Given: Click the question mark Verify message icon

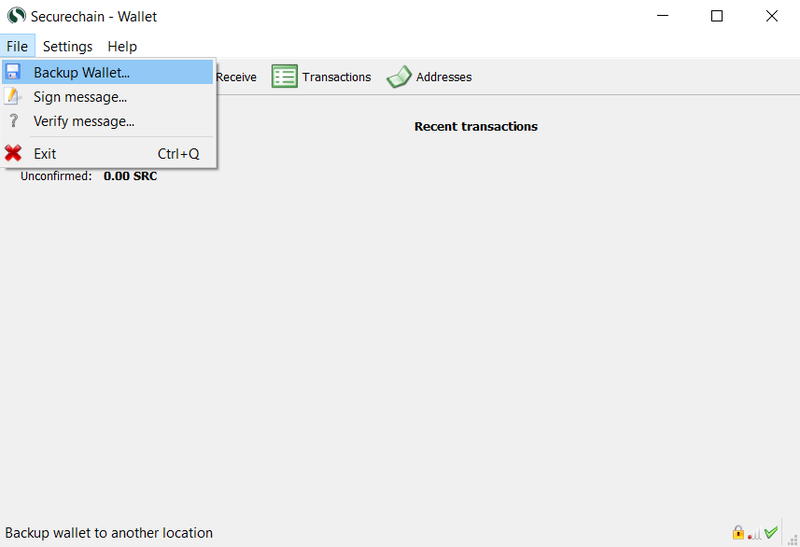Looking at the screenshot, I should (x=13, y=121).
